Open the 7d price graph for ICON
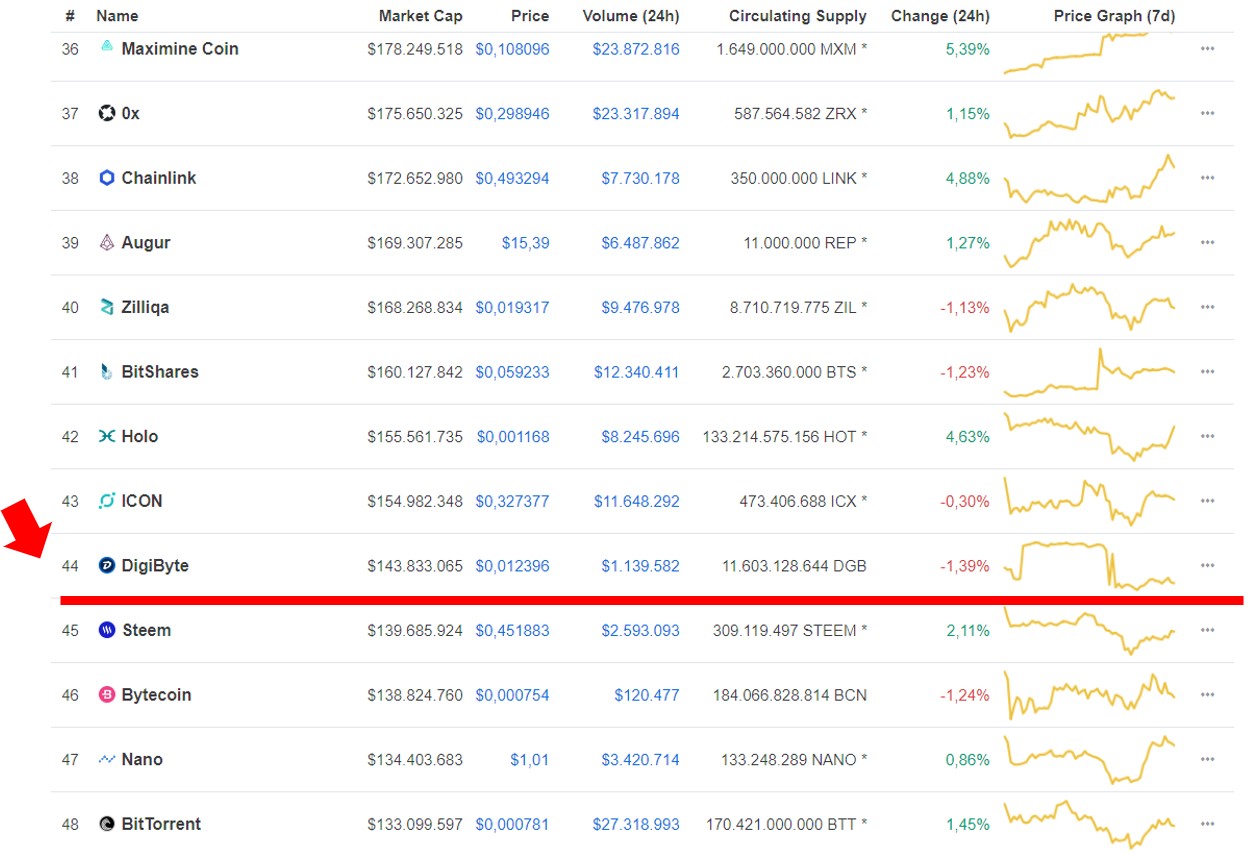The height and width of the screenshot is (855, 1249). [1090, 501]
